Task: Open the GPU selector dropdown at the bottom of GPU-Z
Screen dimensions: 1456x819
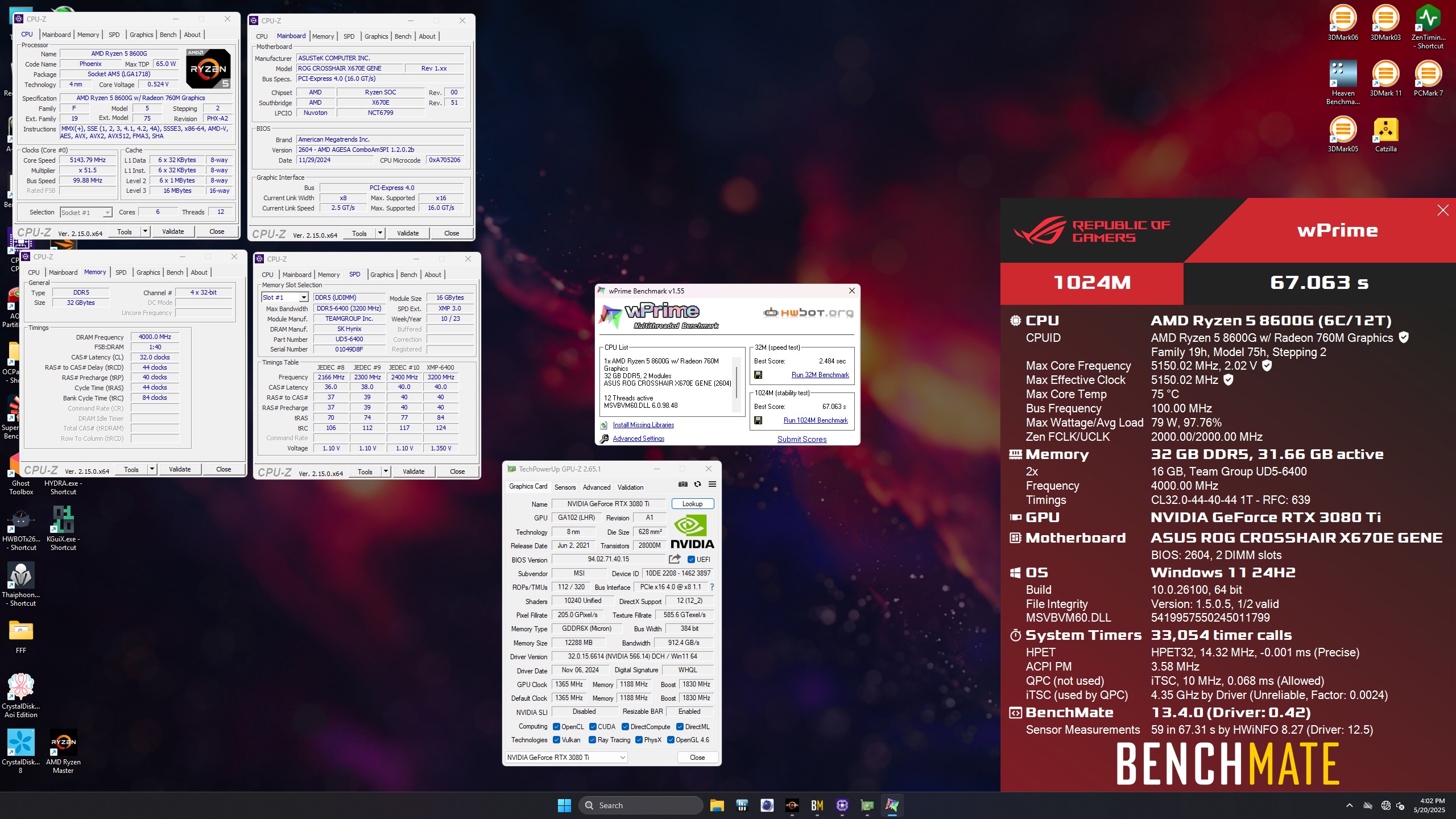Action: 566,757
